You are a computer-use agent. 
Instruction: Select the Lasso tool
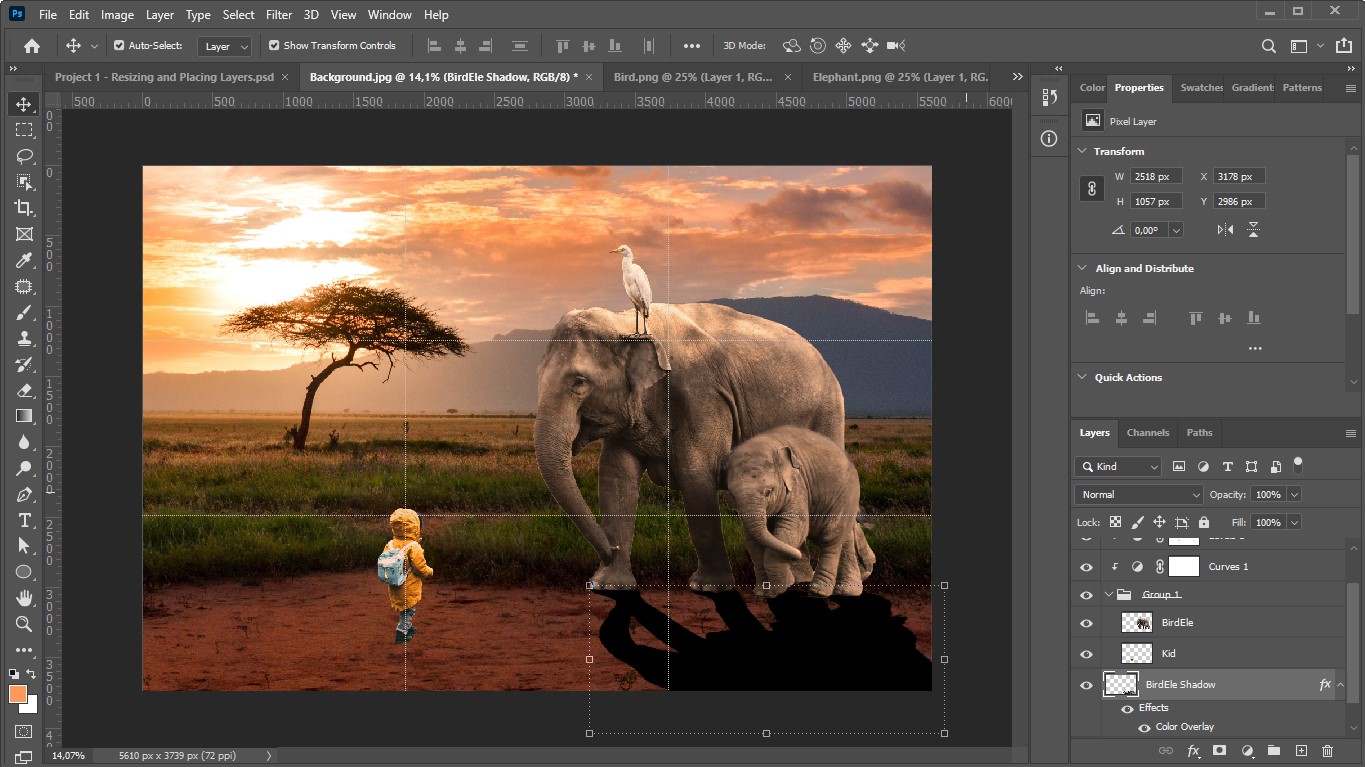coord(24,156)
